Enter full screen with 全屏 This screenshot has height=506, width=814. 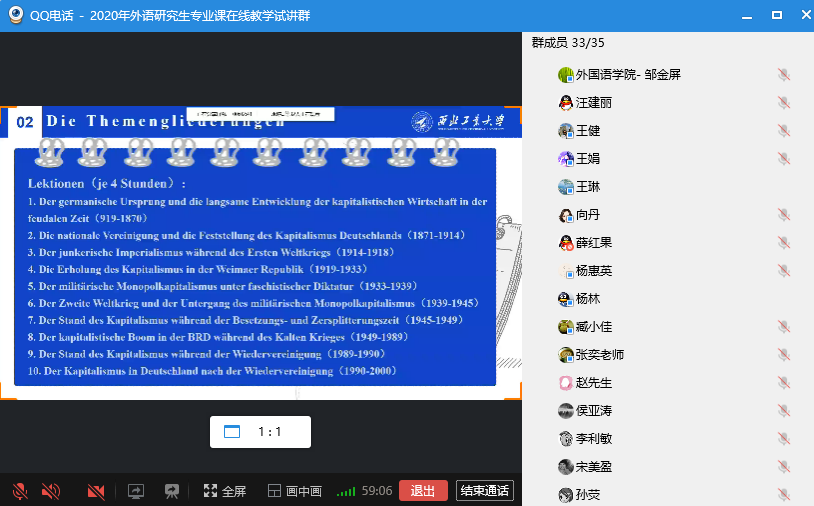(x=225, y=491)
